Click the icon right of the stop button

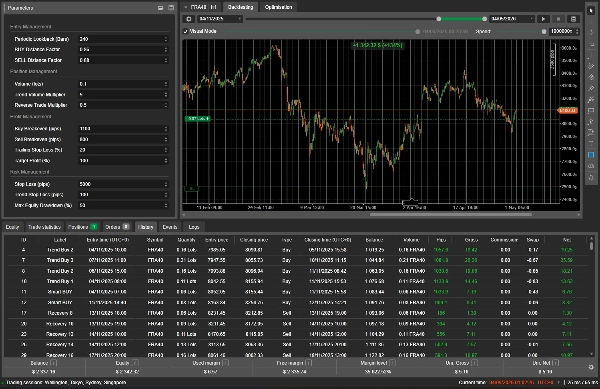[x=573, y=19]
